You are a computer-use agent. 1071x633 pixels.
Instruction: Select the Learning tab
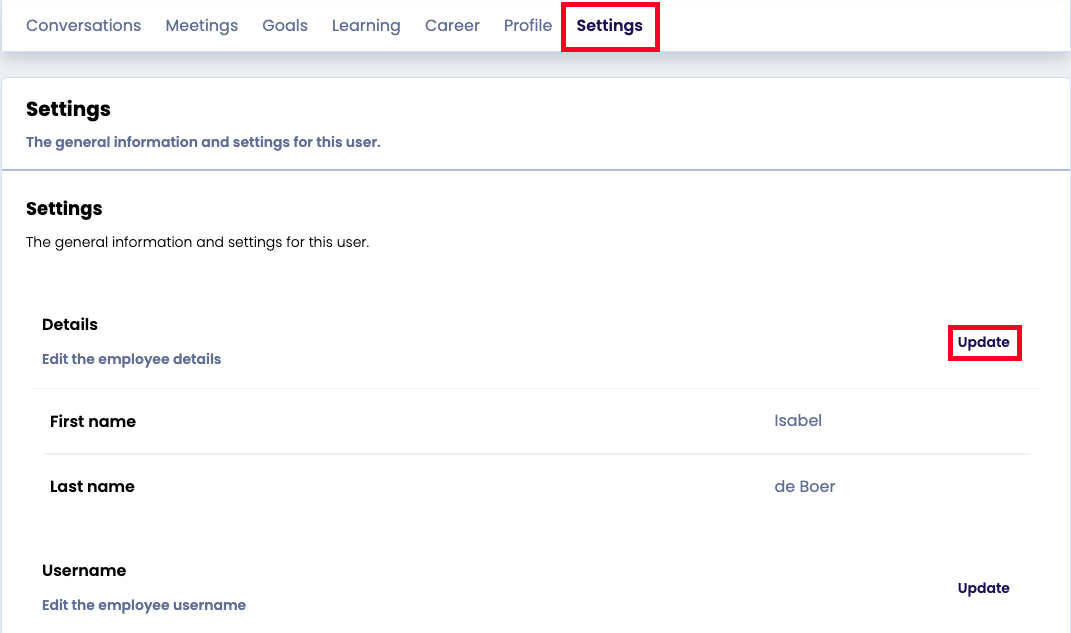[x=366, y=26]
